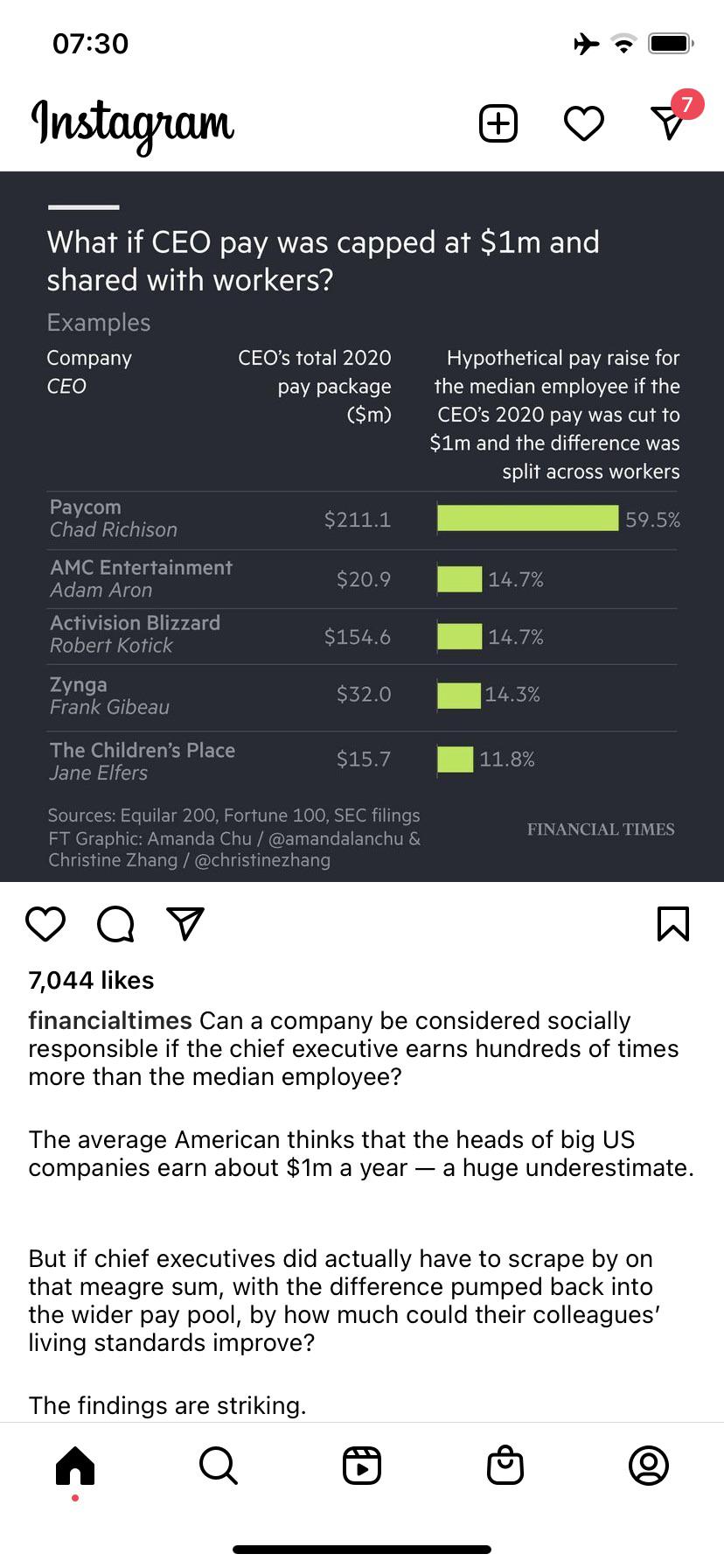Open the financialtimes profile from the caption
Viewport: 724px width, 1568px height.
click(x=109, y=1020)
